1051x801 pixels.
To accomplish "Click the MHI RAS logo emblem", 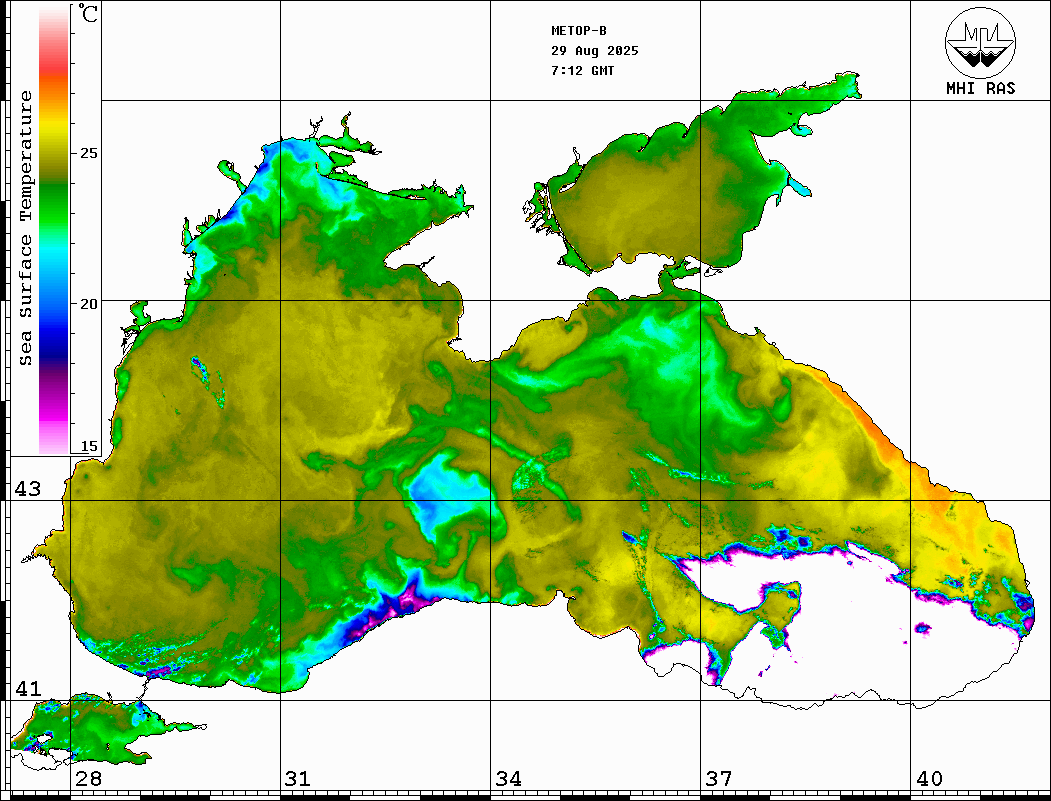I will pos(980,42).
